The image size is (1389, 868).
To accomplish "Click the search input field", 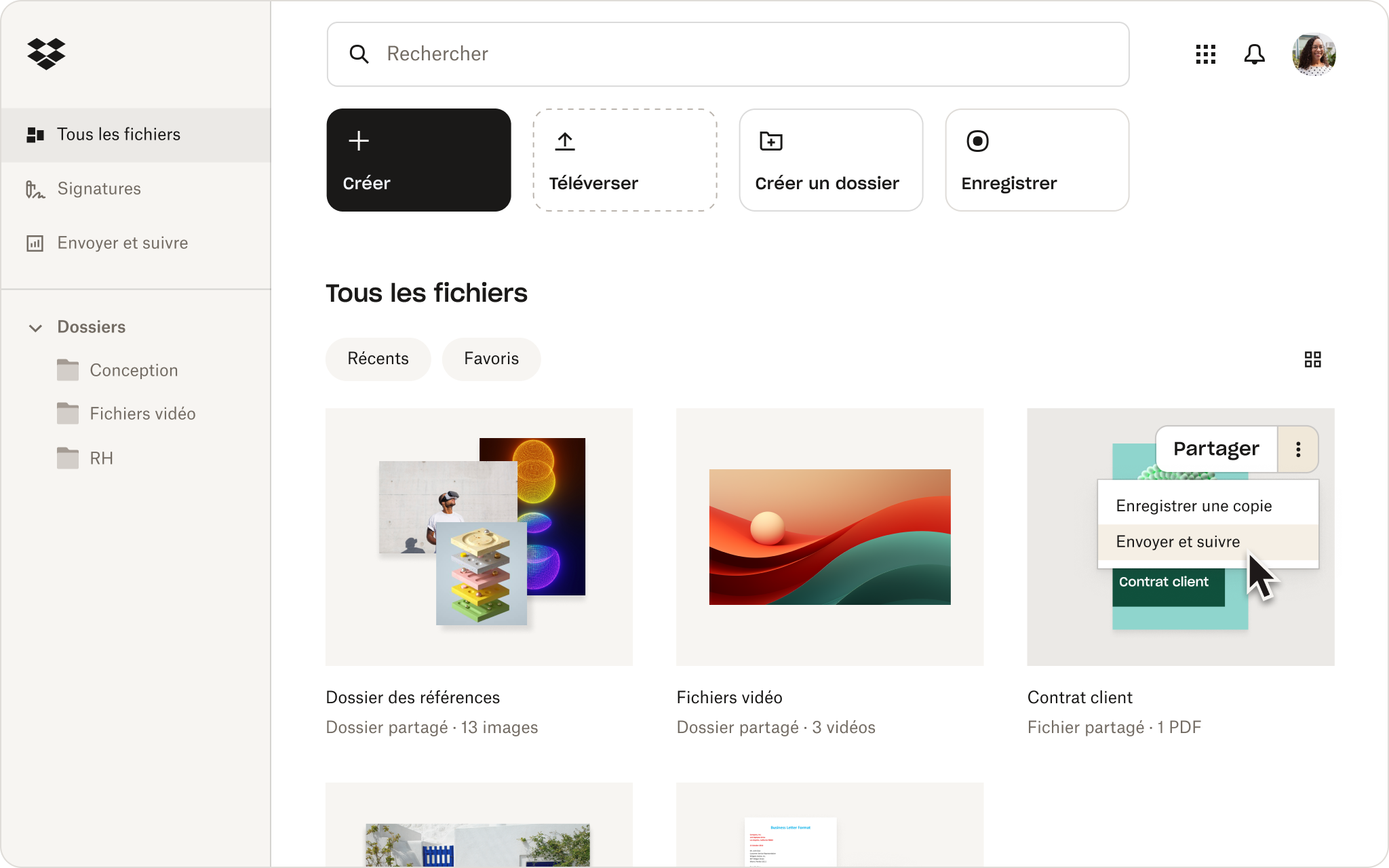I will pos(727,54).
